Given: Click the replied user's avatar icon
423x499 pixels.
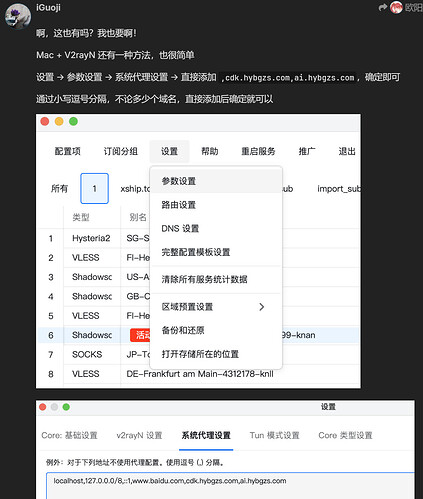Looking at the screenshot, I should [396, 7].
